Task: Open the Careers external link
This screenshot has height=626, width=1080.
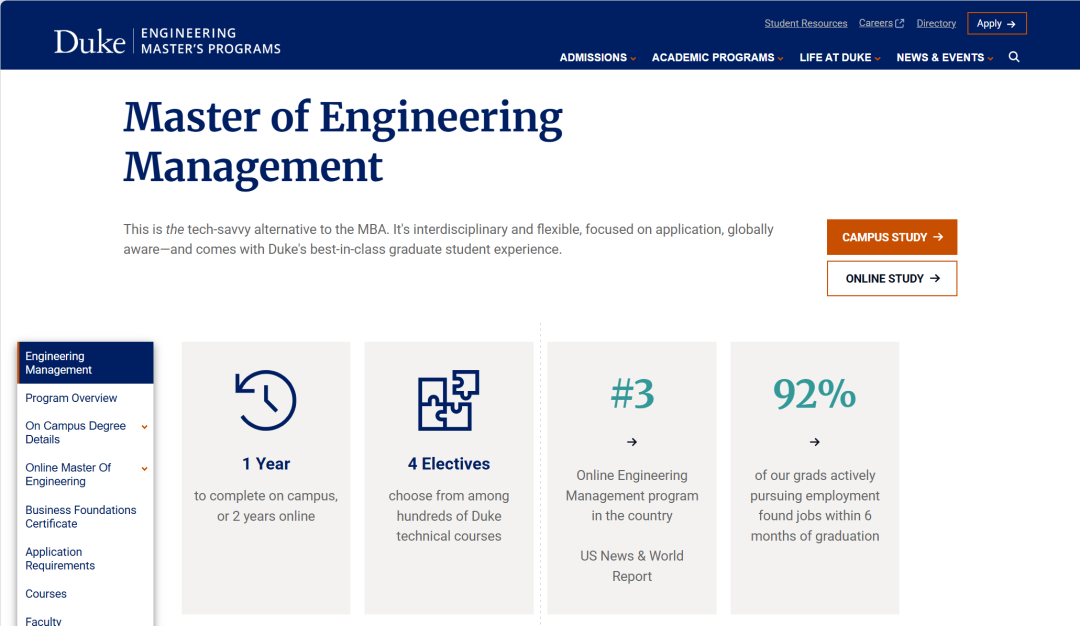Action: coord(881,23)
